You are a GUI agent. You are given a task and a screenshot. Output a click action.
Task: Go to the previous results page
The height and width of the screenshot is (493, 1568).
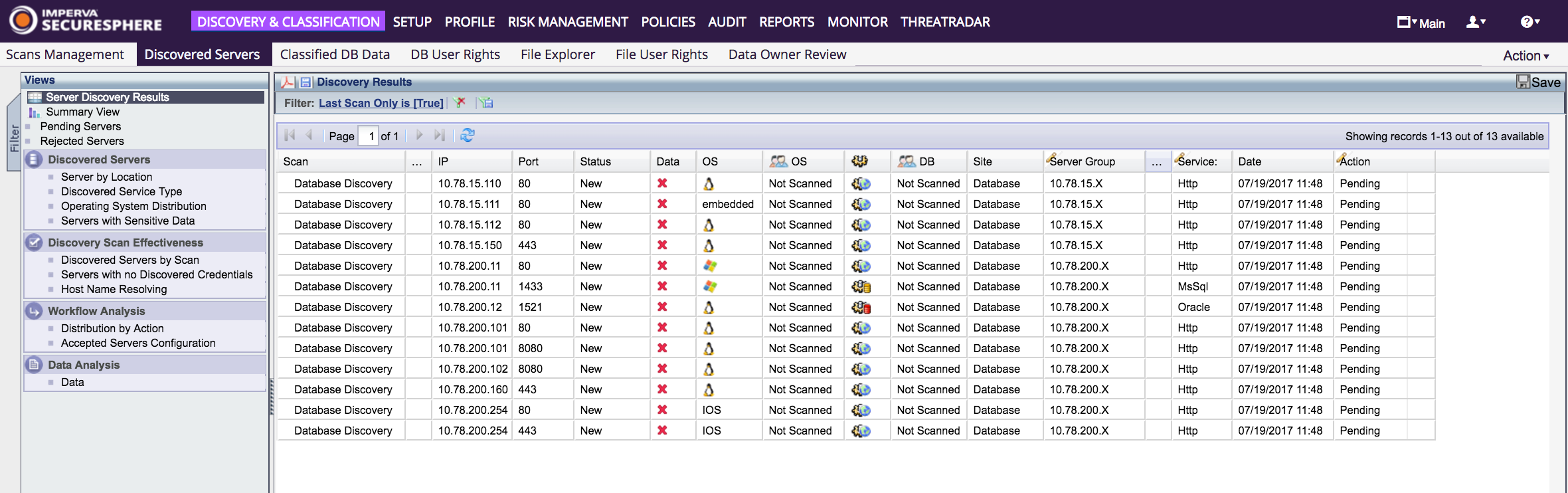309,136
